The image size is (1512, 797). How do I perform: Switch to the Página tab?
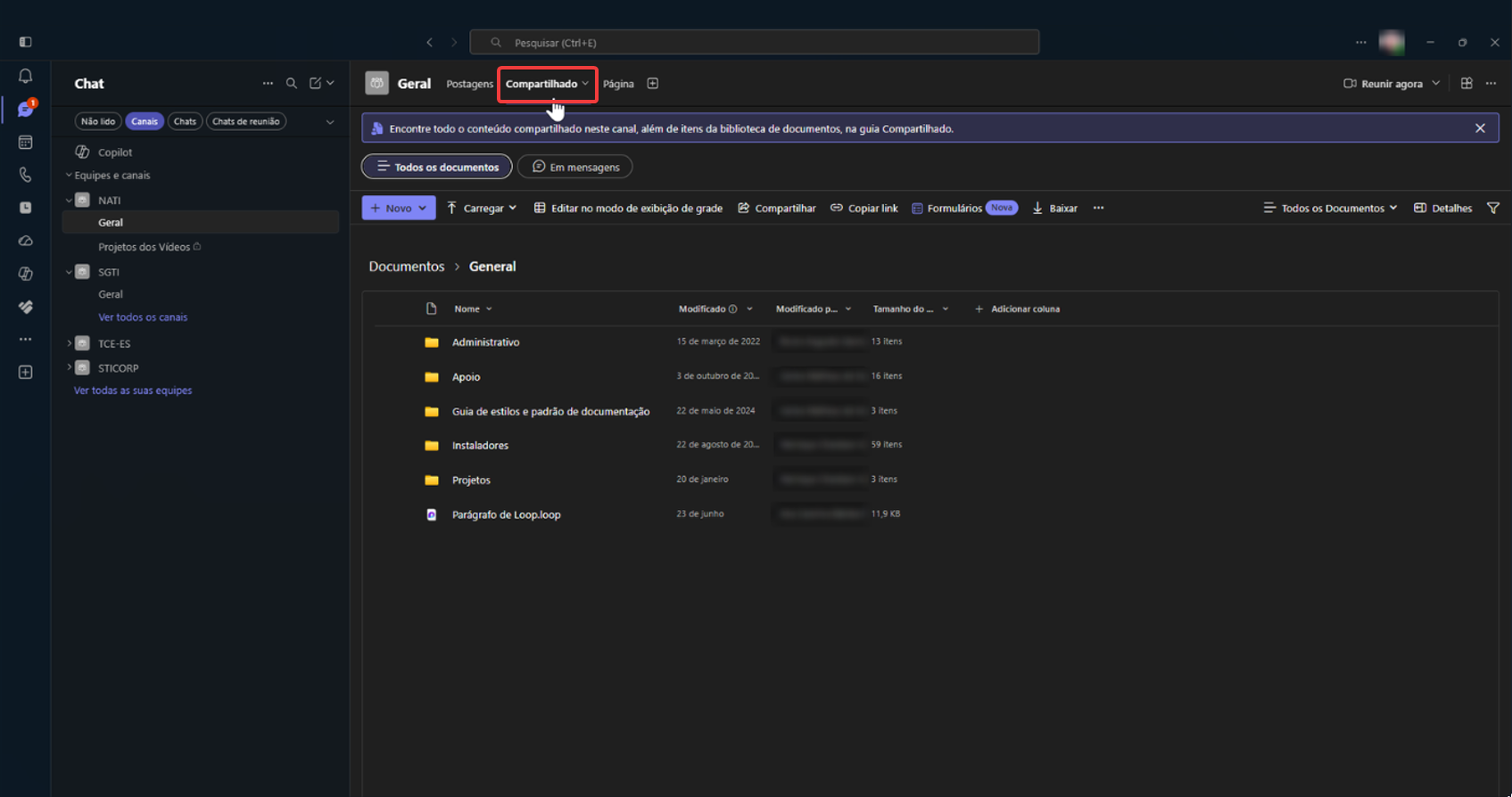tap(618, 84)
